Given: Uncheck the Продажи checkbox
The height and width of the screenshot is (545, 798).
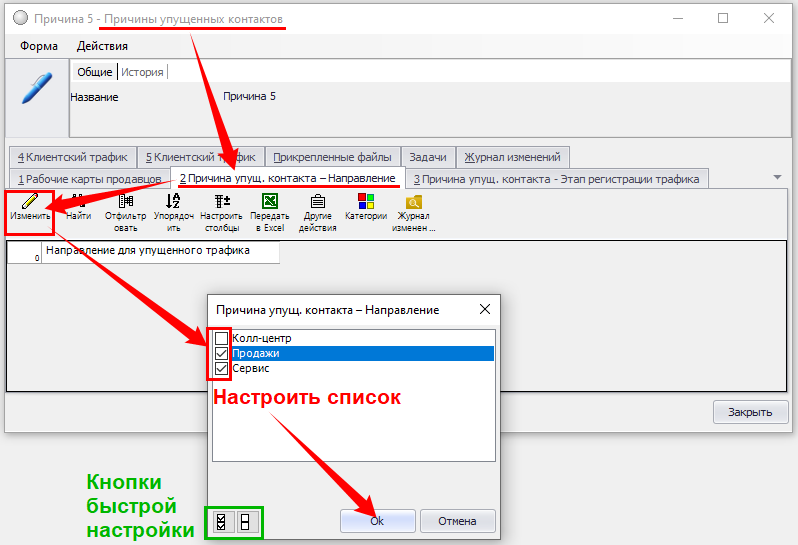Looking at the screenshot, I should [221, 354].
